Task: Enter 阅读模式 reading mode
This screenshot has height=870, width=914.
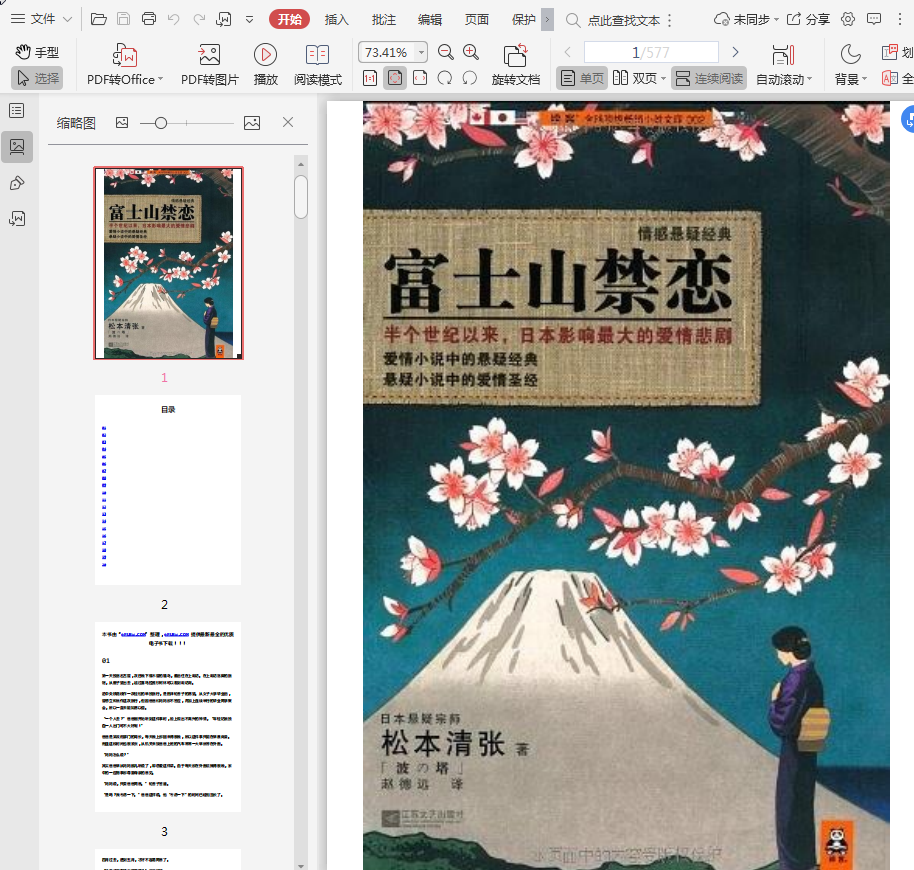Action: coord(317,56)
